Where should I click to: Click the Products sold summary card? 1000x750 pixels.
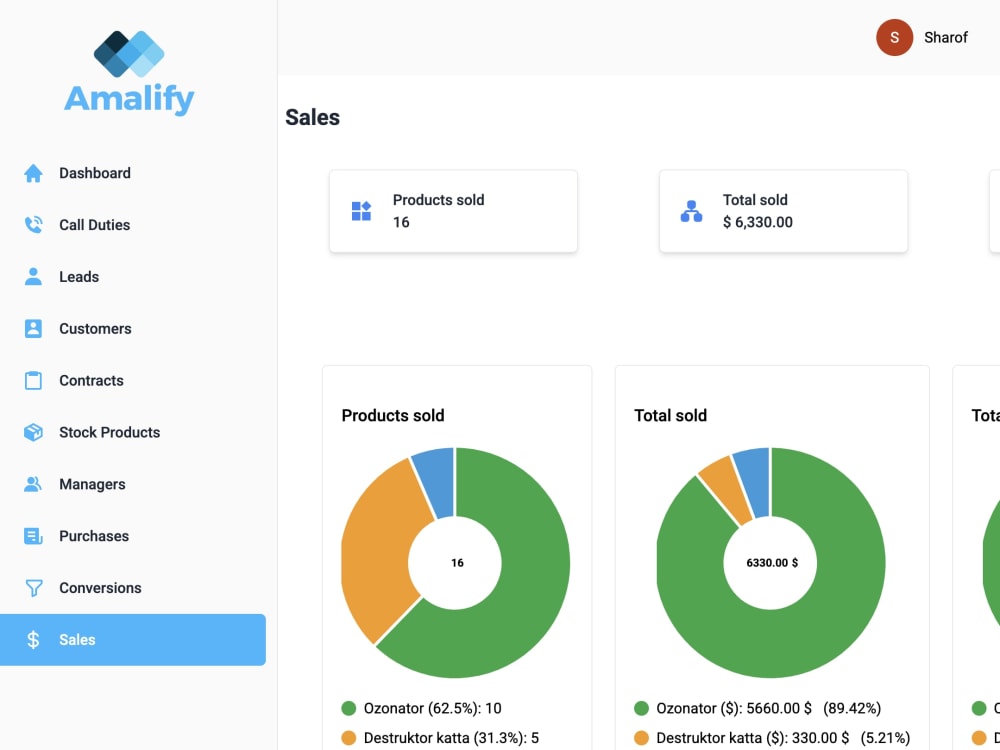click(453, 211)
